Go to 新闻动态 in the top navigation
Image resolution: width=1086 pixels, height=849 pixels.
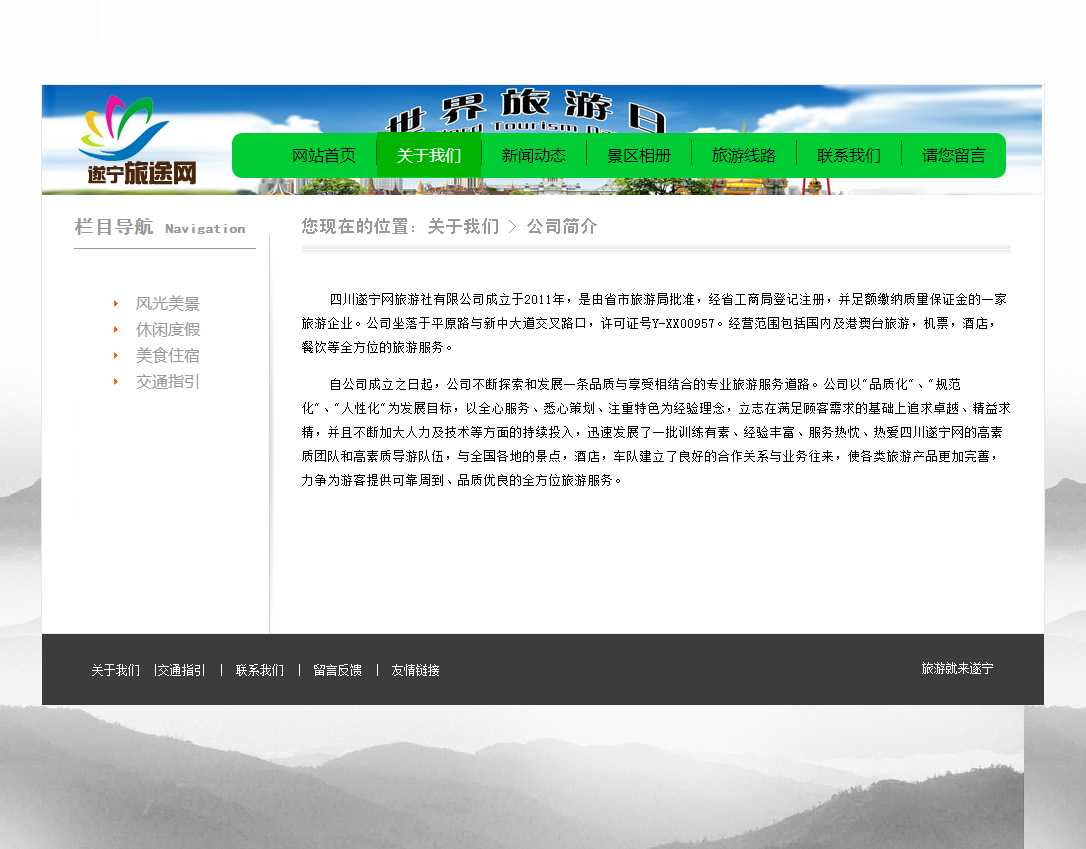pyautogui.click(x=533, y=155)
